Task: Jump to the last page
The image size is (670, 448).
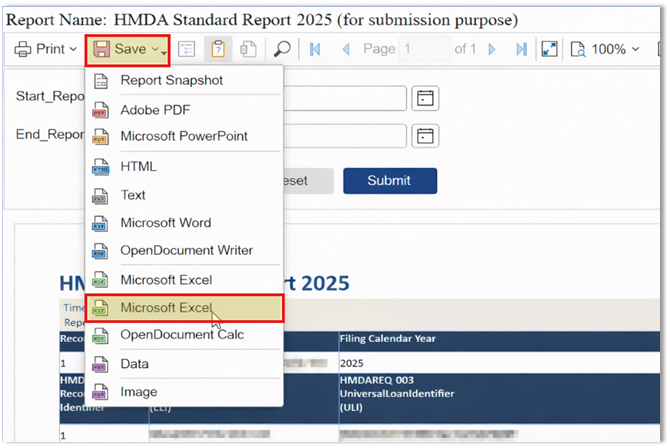Action: (521, 49)
